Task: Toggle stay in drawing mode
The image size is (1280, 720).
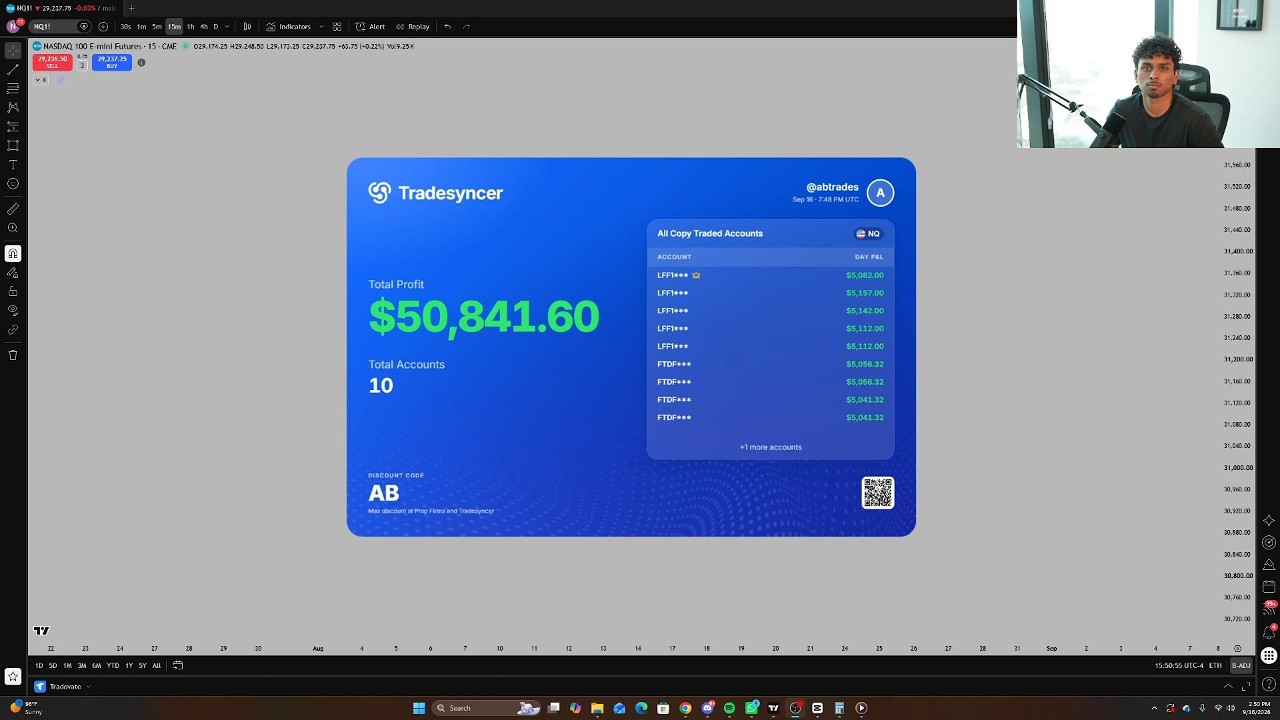Action: pyautogui.click(x=13, y=272)
